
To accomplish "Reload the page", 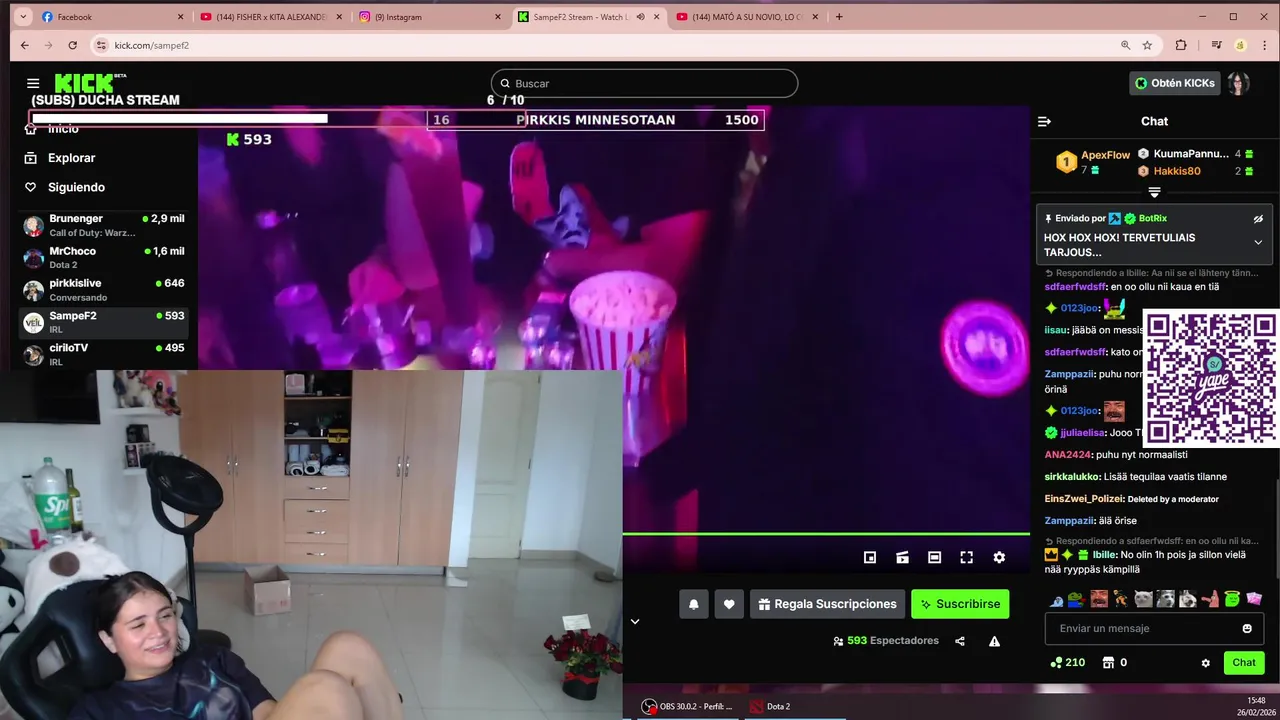I will 72,45.
